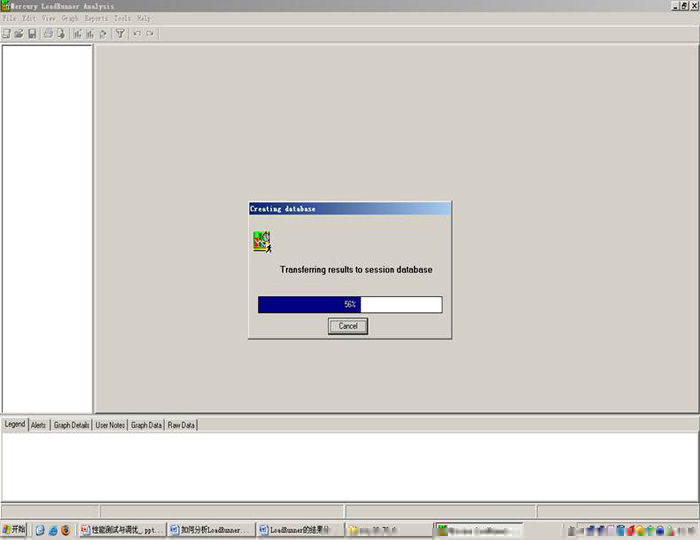Click the second bar-chart icon in the toolbar
This screenshot has width=700, height=540.
pos(90,33)
